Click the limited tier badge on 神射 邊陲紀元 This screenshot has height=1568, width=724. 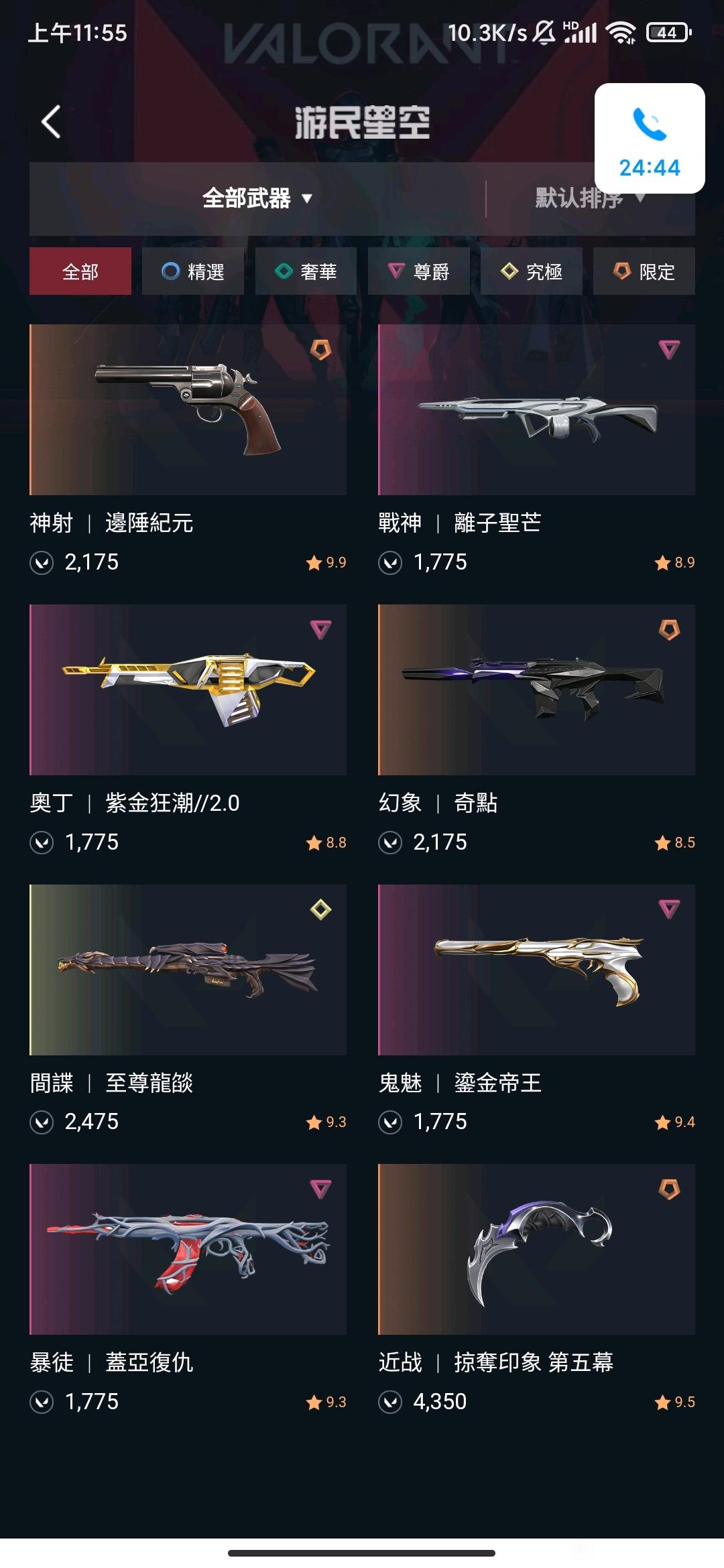(320, 349)
